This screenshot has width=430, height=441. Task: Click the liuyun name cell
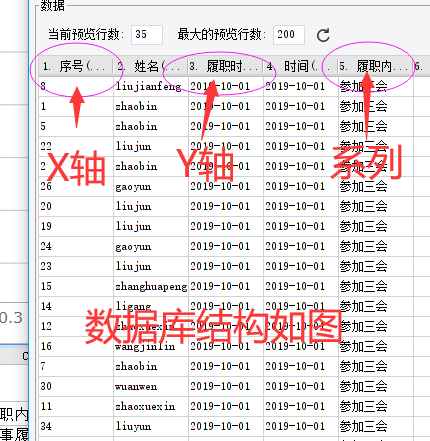coord(151,427)
